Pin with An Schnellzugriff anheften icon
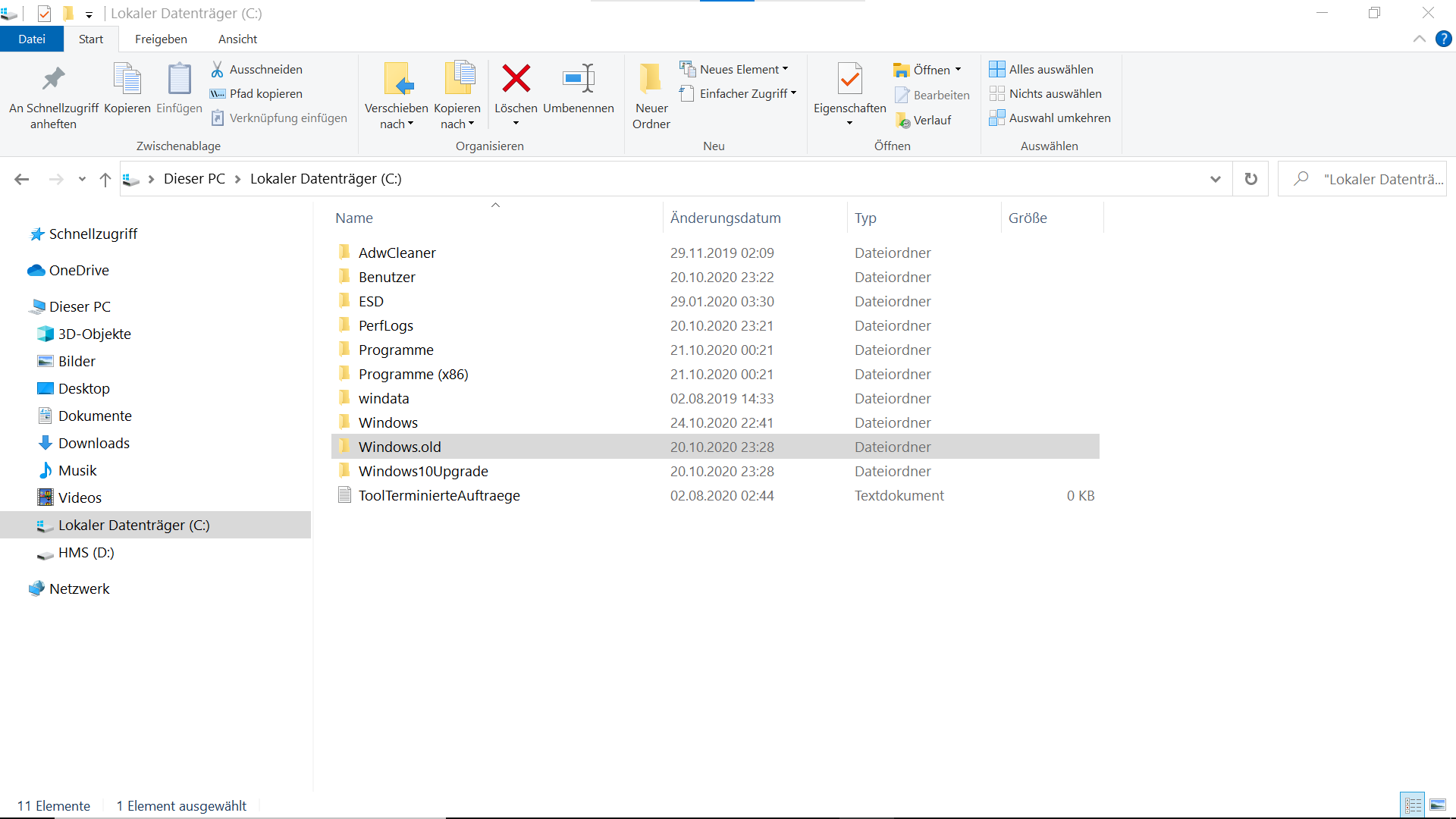1456x819 pixels. click(53, 79)
